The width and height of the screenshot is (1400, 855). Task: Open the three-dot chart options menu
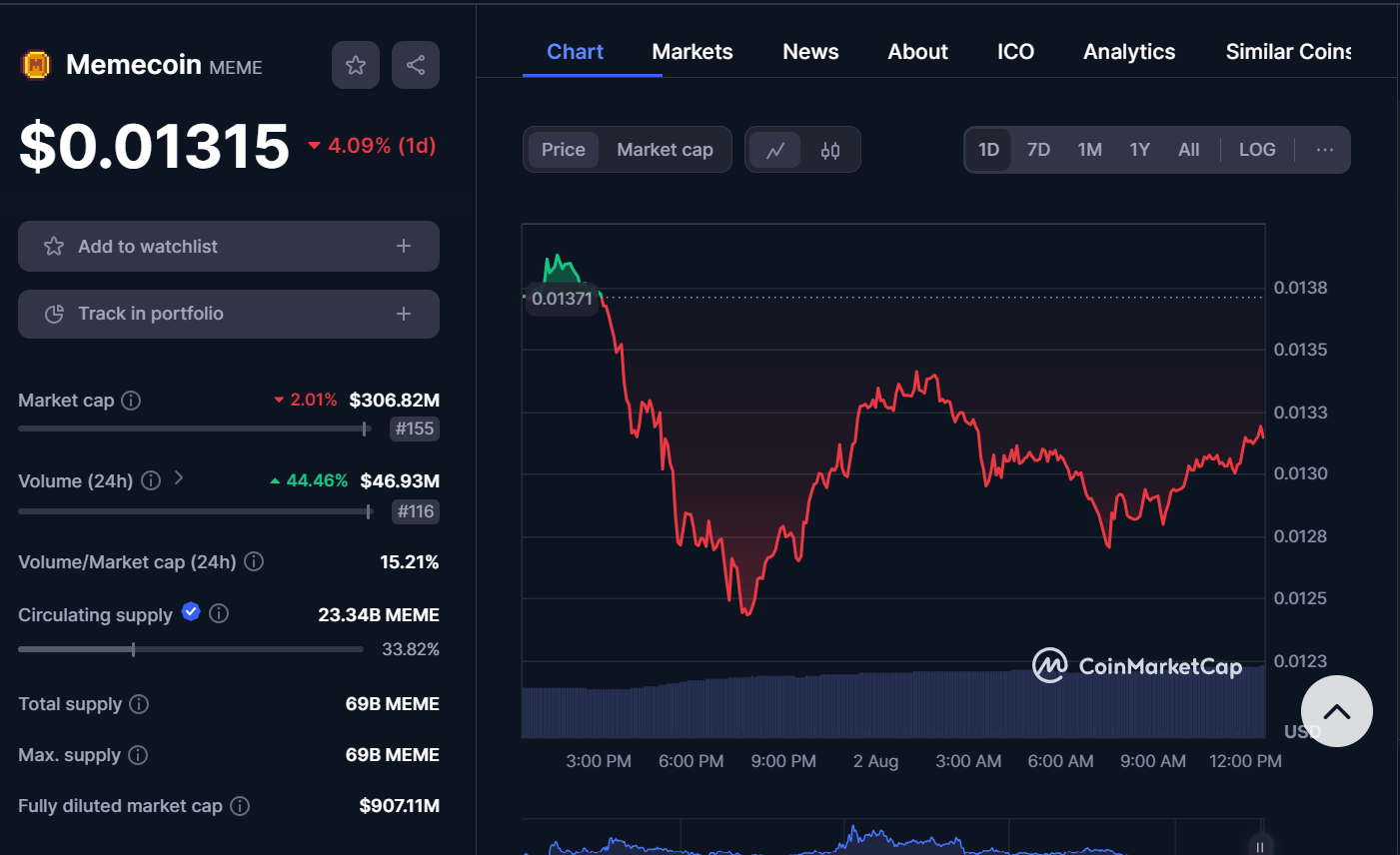[x=1324, y=149]
